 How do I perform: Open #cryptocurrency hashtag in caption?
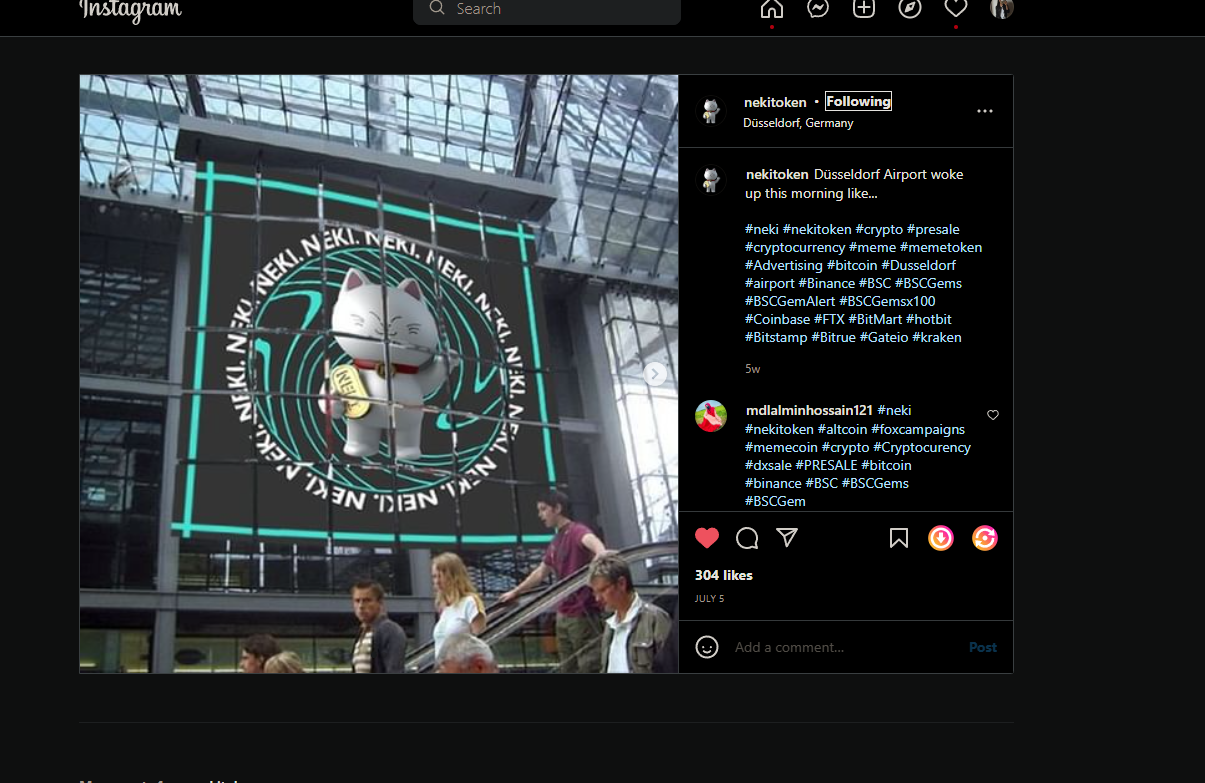pos(795,247)
